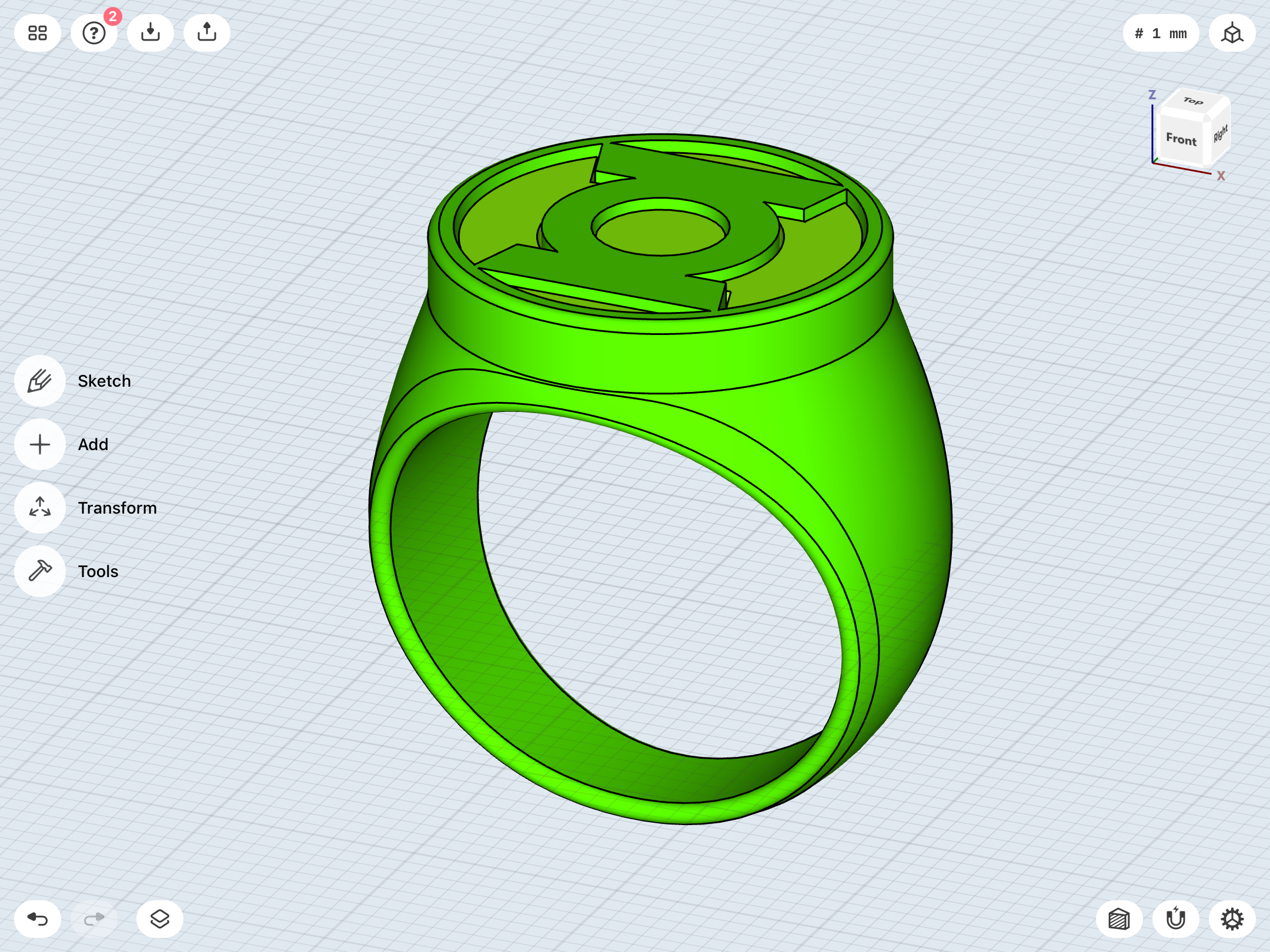Select the Front face of the view cube
Viewport: 1270px width, 952px height.
(1181, 139)
